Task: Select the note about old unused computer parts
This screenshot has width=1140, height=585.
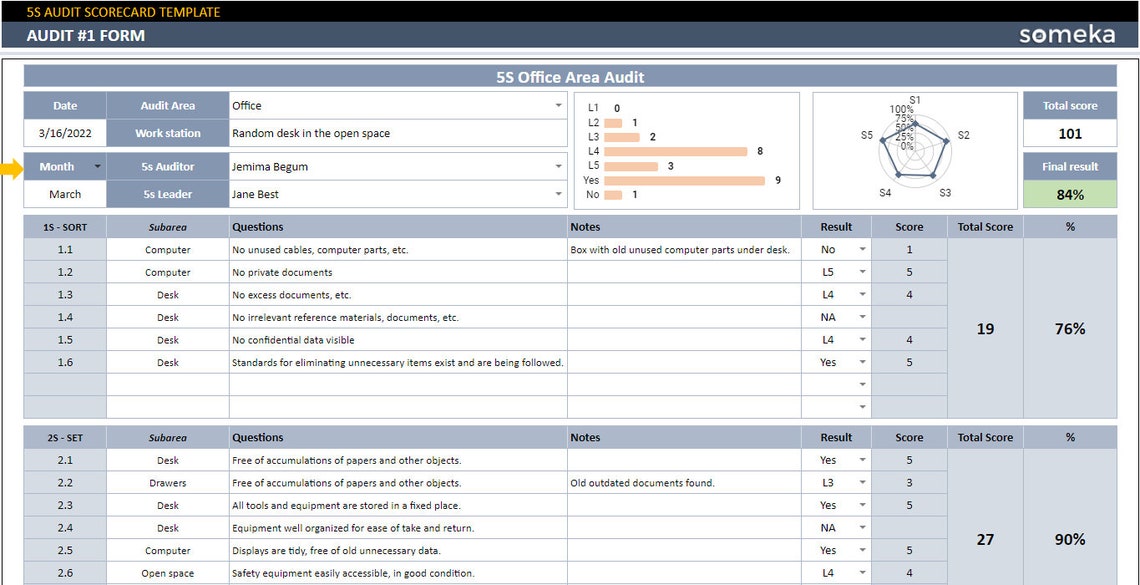Action: click(x=680, y=249)
